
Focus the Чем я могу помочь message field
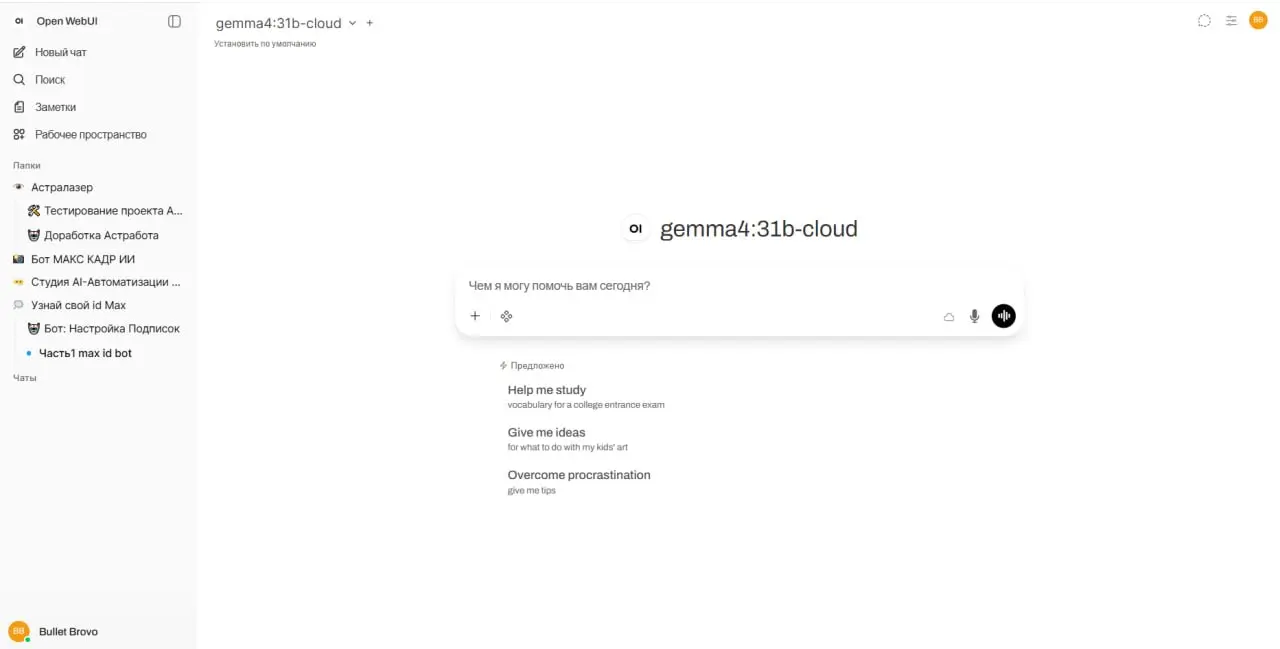click(740, 286)
